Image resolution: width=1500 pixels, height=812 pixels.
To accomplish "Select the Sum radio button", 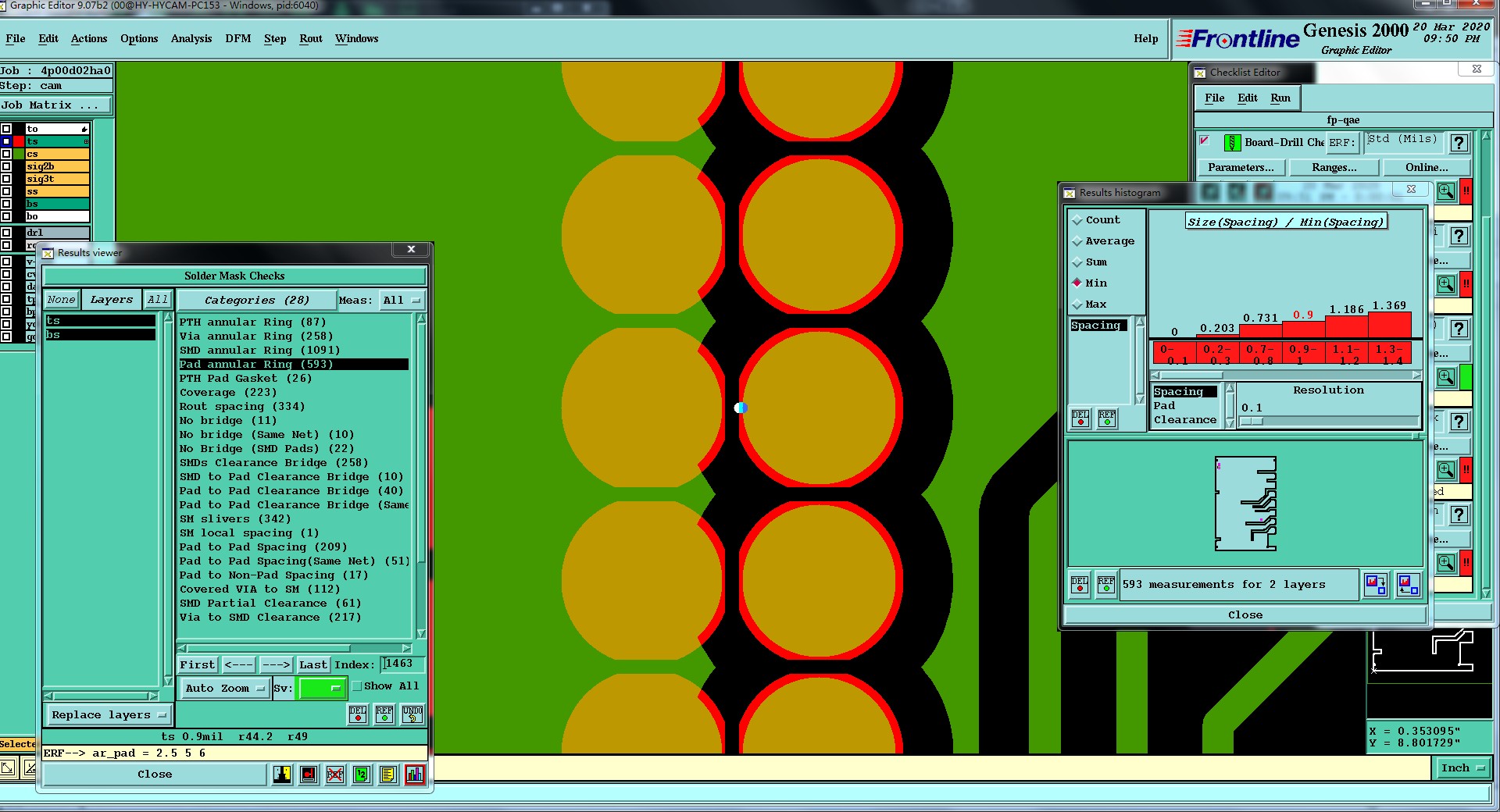I will (1077, 262).
